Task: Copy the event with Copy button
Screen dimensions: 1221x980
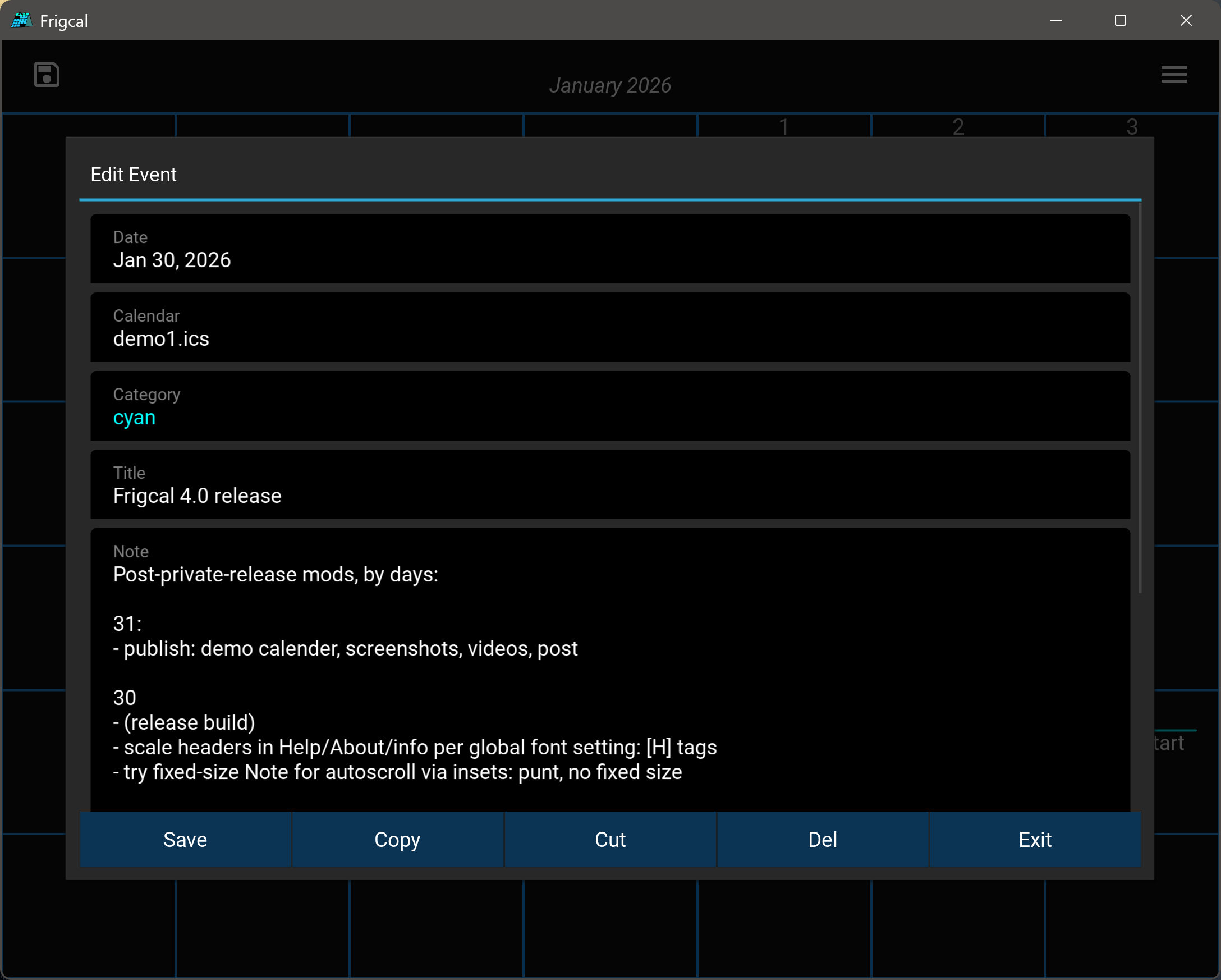Action: point(398,839)
